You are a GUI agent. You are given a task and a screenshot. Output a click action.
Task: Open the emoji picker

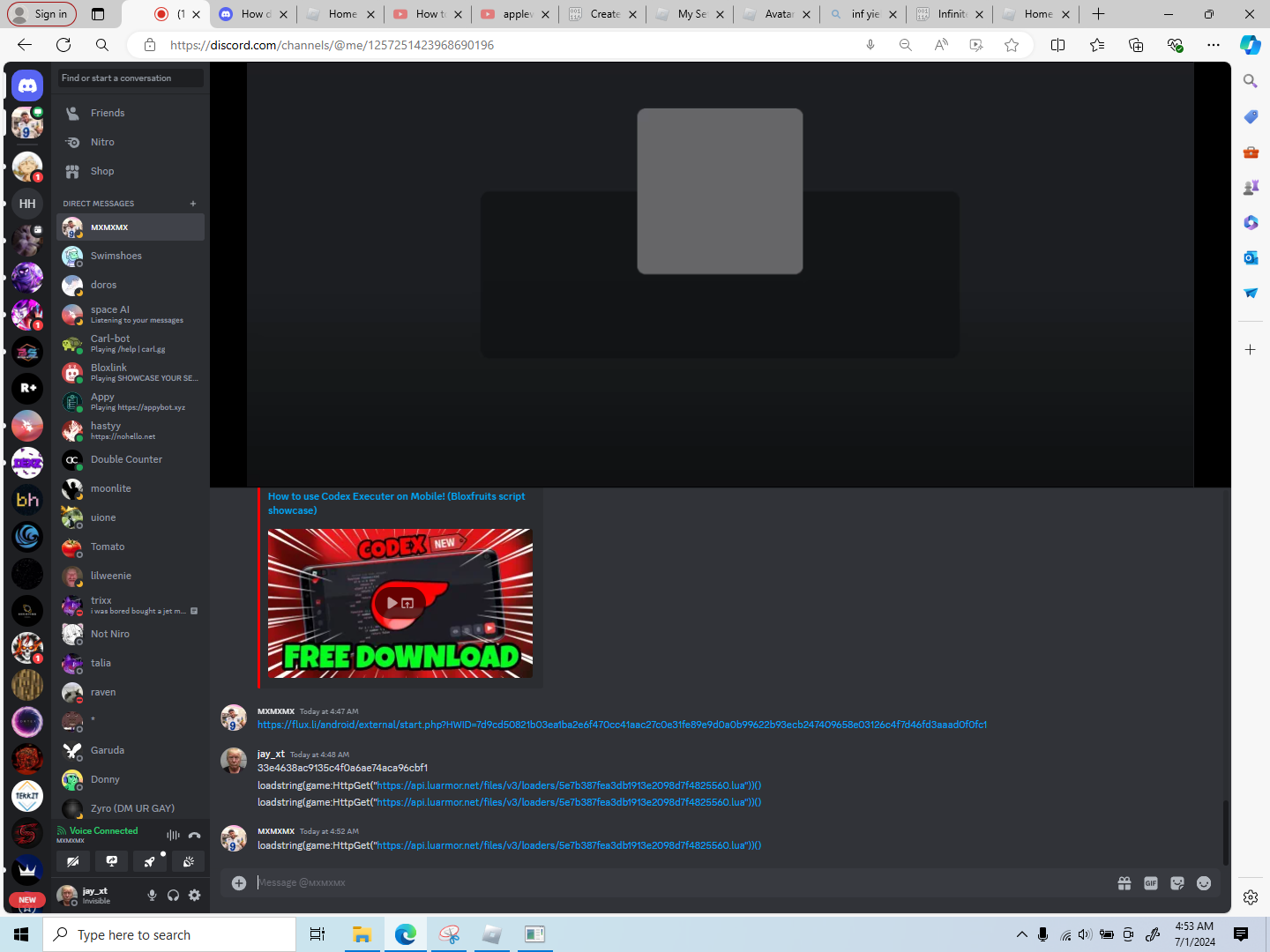pyautogui.click(x=1204, y=883)
